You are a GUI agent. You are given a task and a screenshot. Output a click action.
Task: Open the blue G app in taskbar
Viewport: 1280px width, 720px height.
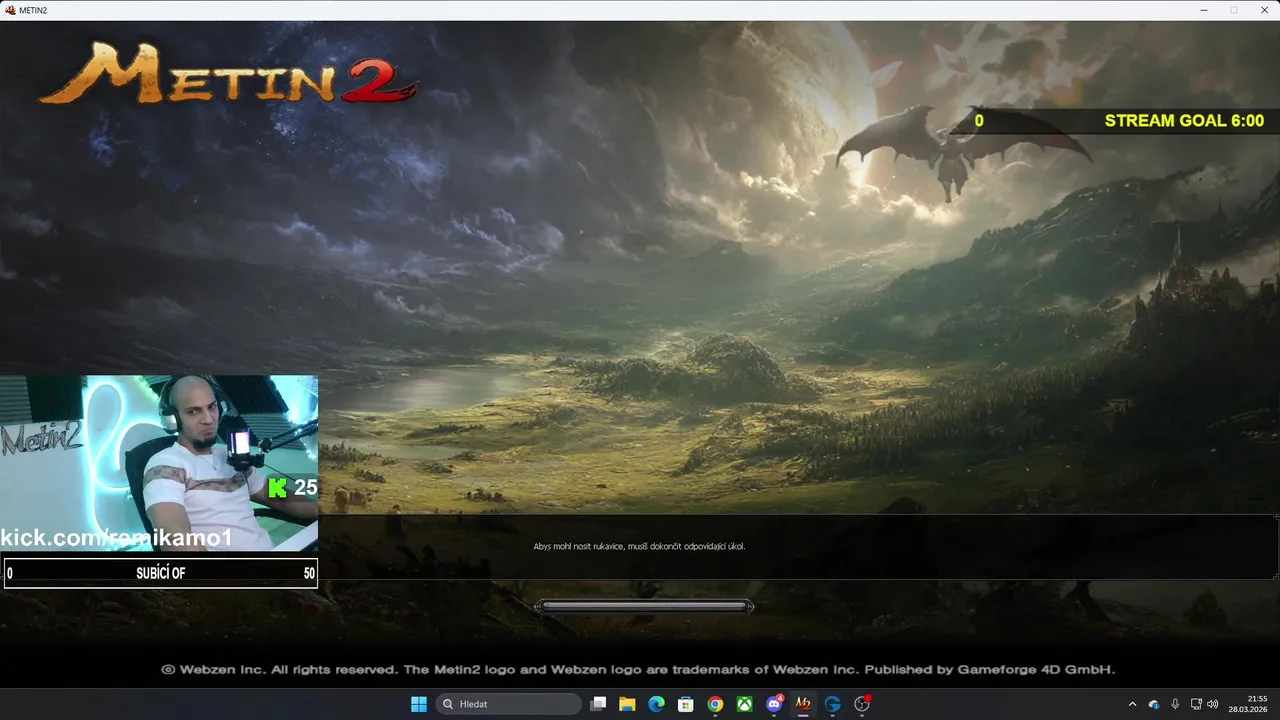point(833,704)
